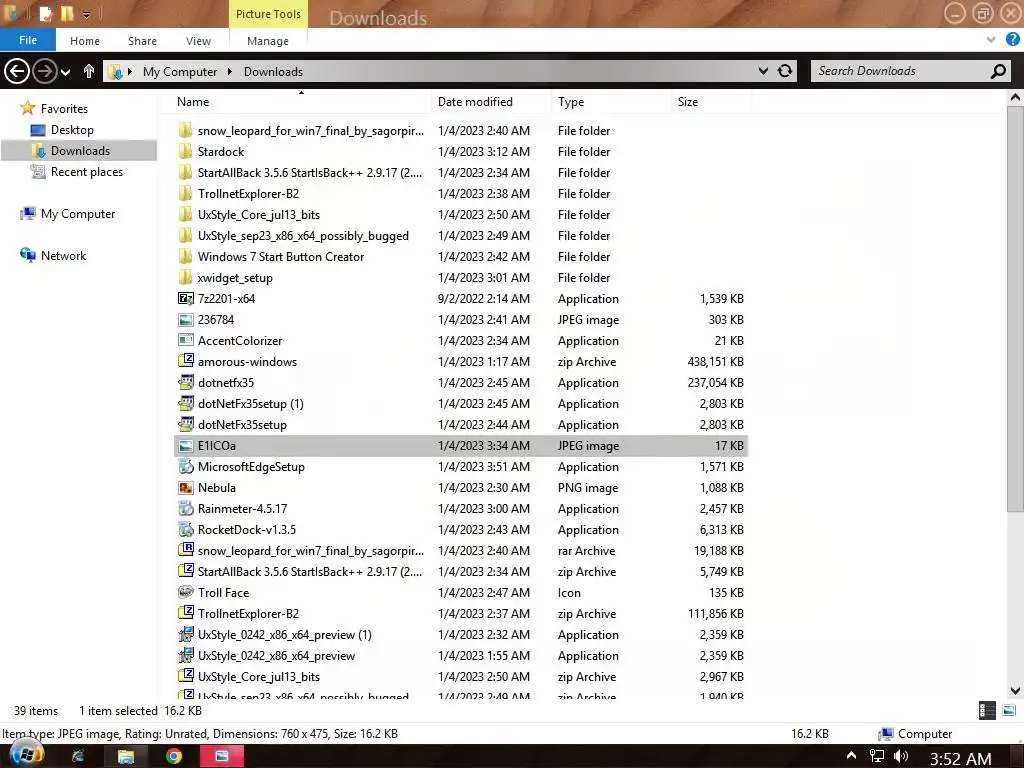This screenshot has width=1024, height=768.
Task: Open recent locations dropdown arrow
Action: 65,72
